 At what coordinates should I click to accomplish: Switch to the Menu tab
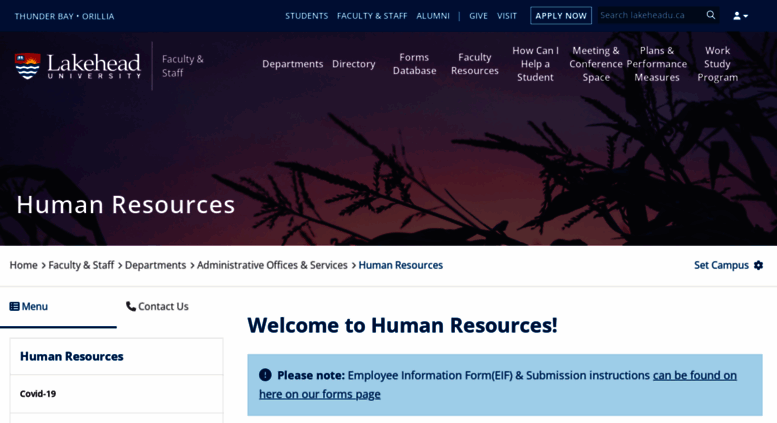(58, 307)
